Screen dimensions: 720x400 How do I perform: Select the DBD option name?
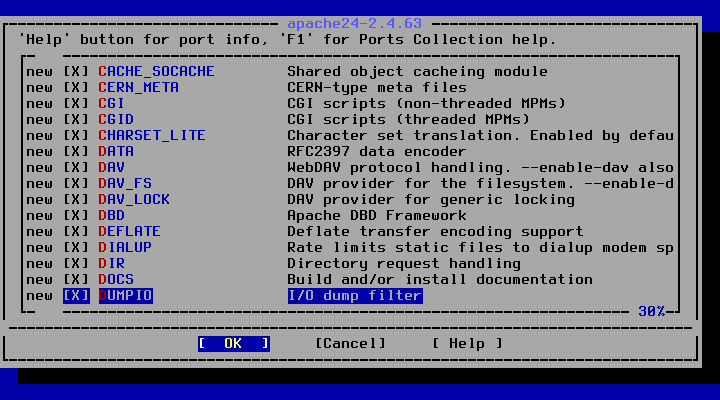pyautogui.click(x=112, y=216)
